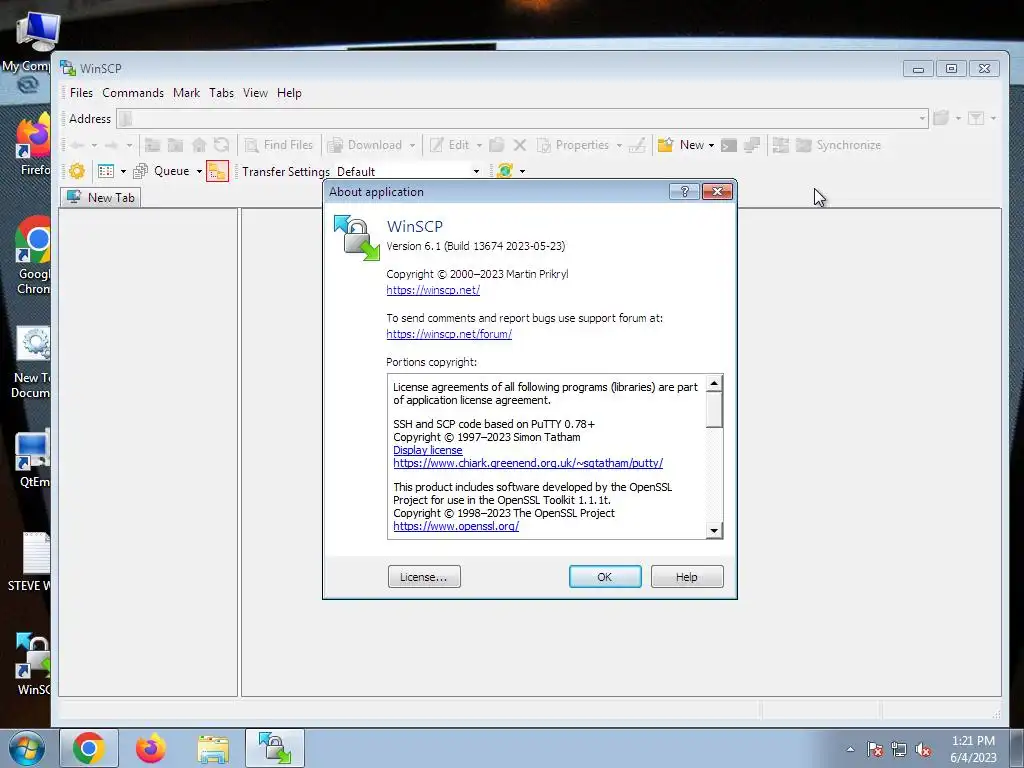Click the New folder toolbar button
This screenshot has height=768, width=1024.
681,145
